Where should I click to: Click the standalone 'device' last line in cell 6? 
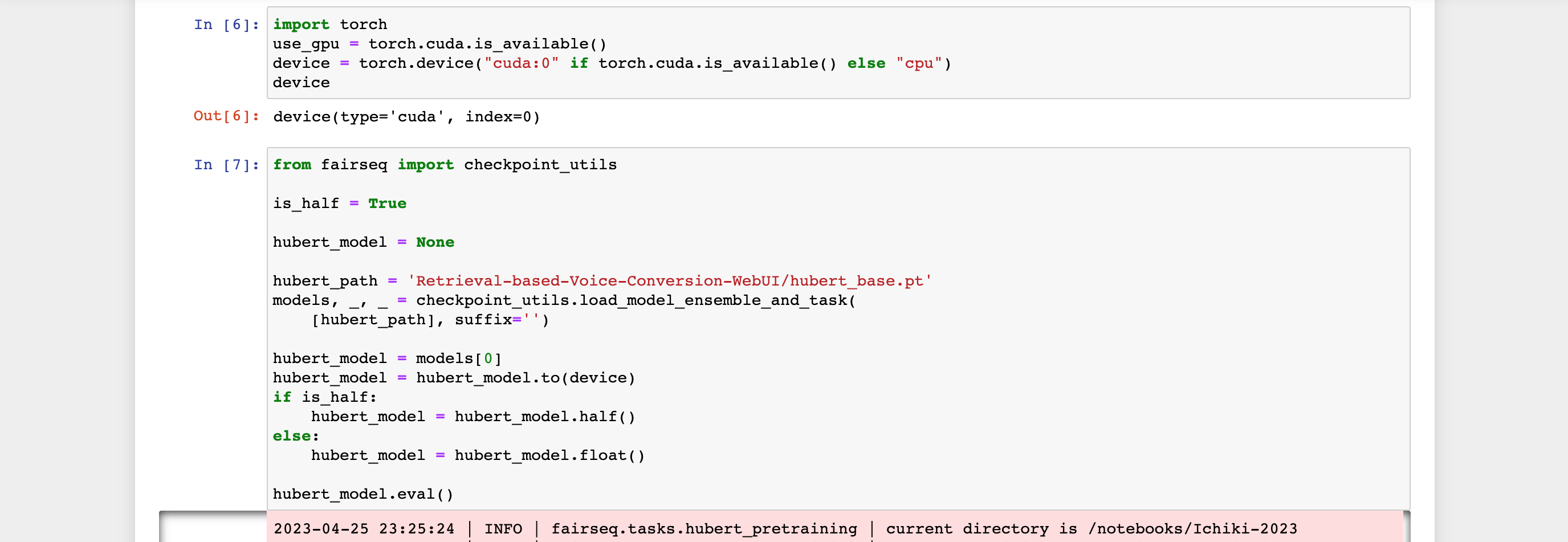point(302,83)
